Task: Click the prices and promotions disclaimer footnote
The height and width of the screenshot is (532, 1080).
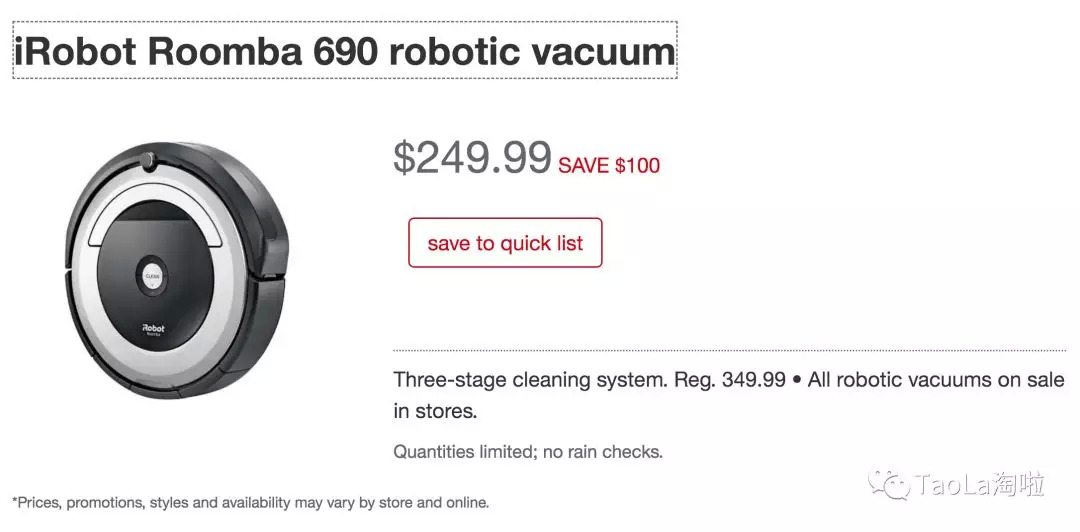Action: pos(250,502)
